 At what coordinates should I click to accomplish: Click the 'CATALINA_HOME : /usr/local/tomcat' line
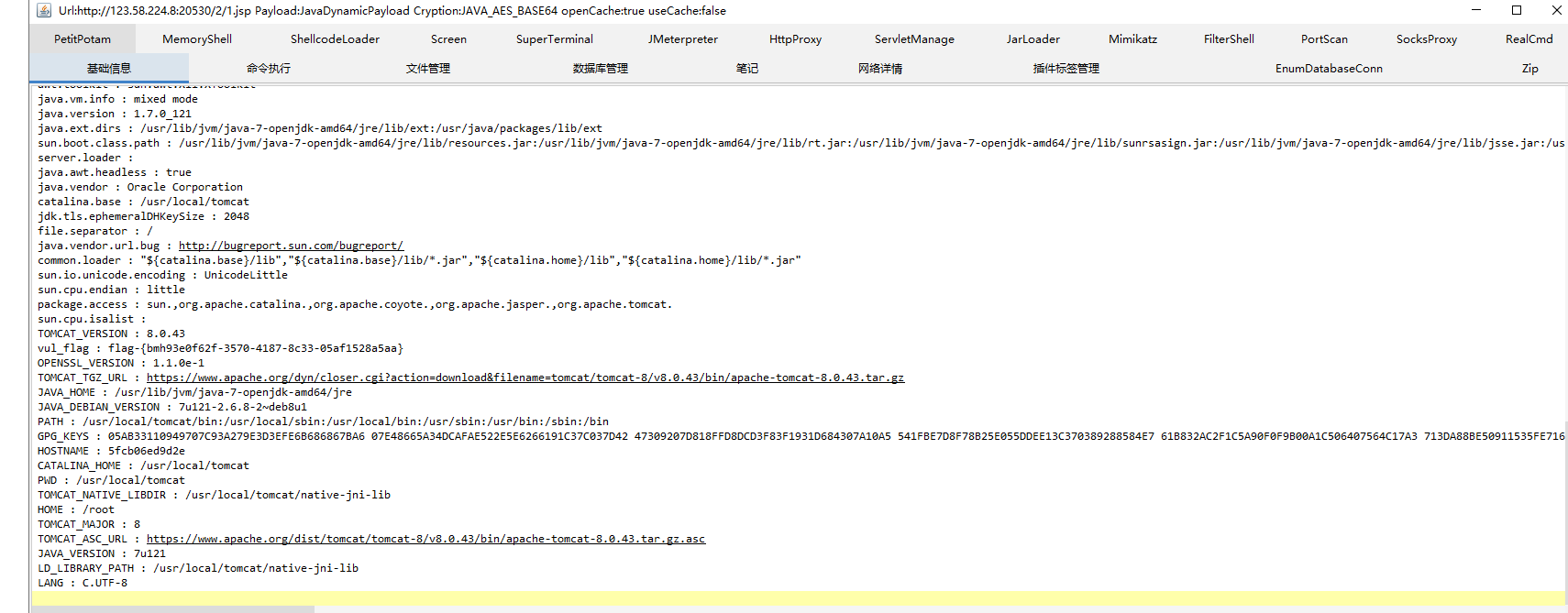(143, 465)
